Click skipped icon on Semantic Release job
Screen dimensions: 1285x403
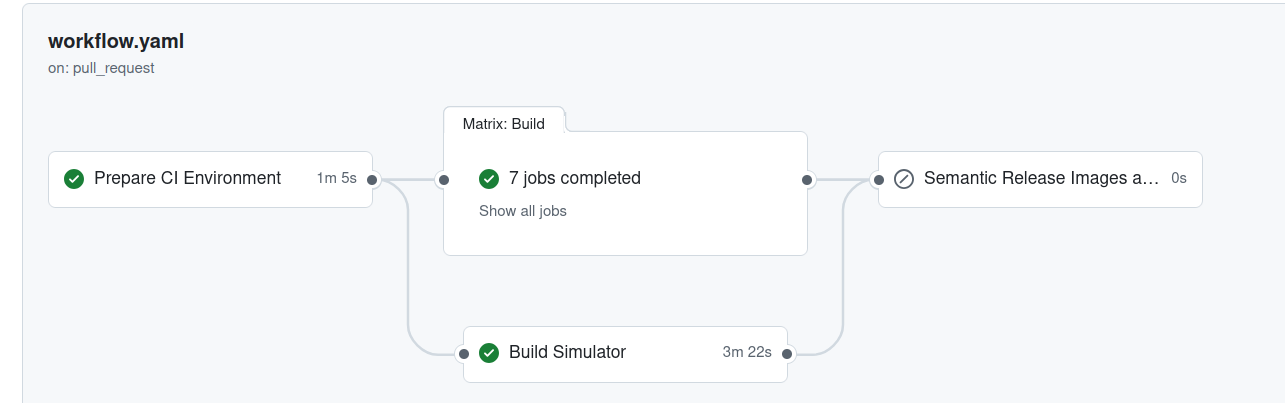(x=904, y=179)
